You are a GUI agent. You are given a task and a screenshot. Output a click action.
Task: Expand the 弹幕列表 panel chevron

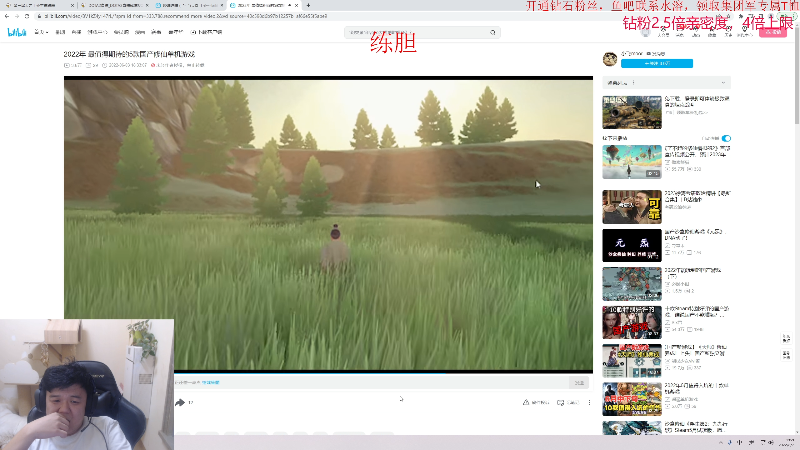(x=723, y=83)
